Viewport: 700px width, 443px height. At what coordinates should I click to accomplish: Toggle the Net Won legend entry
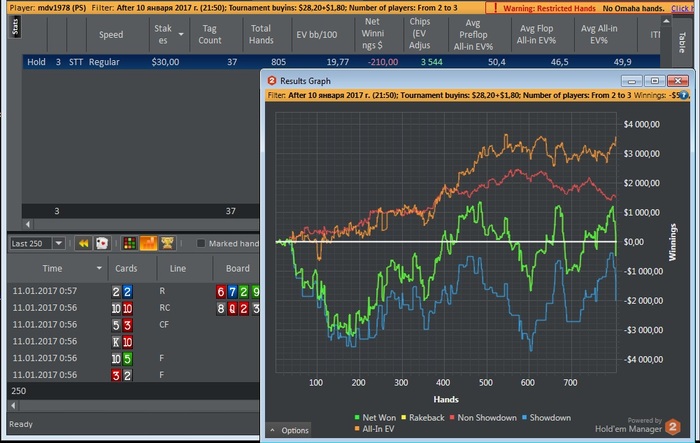click(x=375, y=418)
